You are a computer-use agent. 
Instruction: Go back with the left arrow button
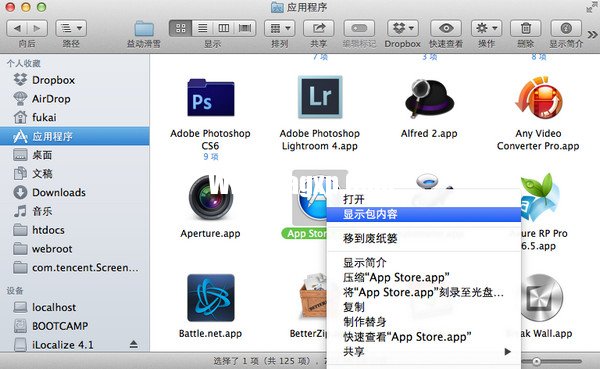tap(17, 28)
